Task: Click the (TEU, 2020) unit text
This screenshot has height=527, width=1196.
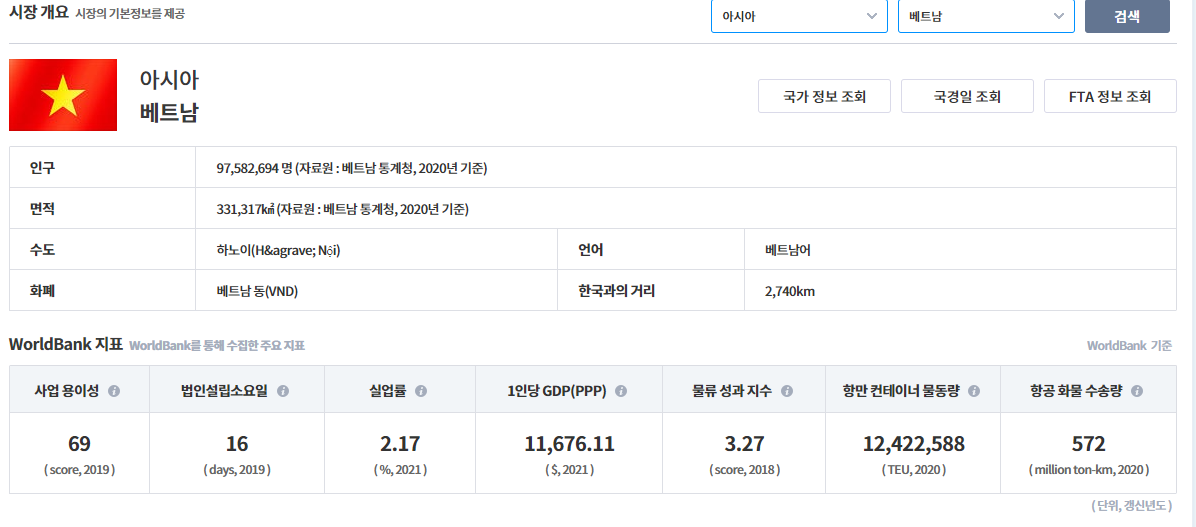Action: (x=914, y=470)
